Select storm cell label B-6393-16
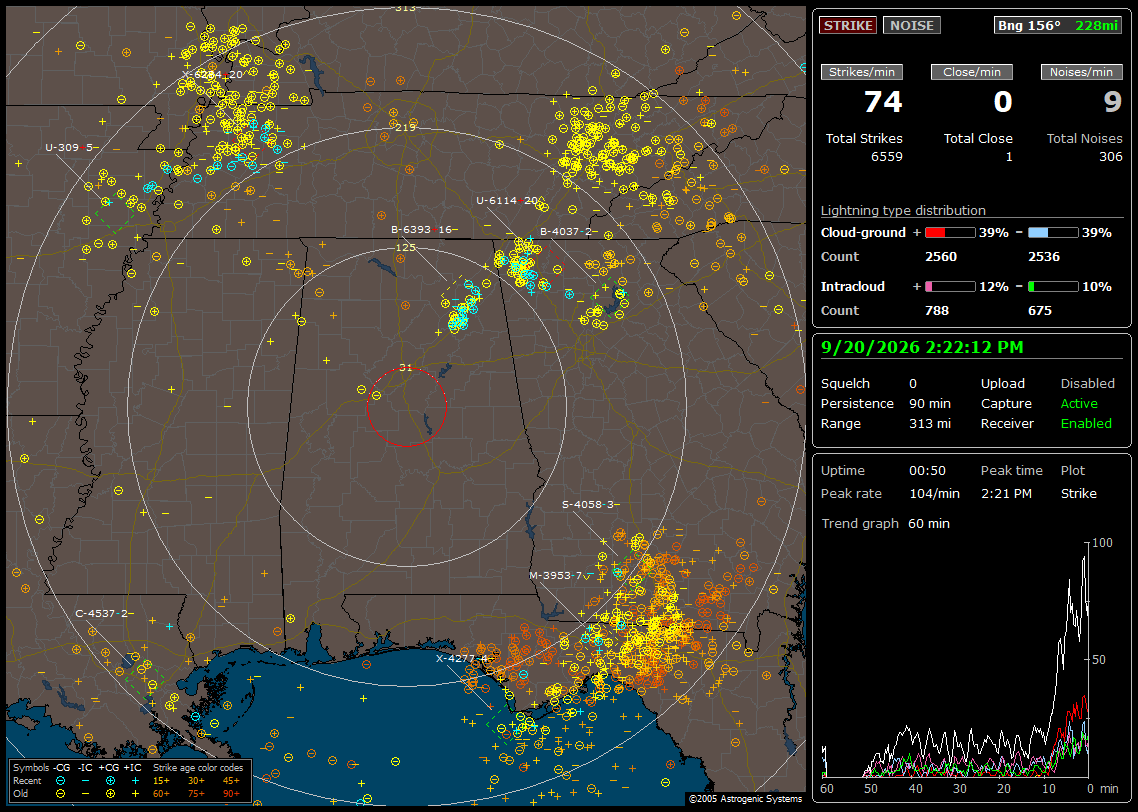This screenshot has height=812, width=1138. 422,229
